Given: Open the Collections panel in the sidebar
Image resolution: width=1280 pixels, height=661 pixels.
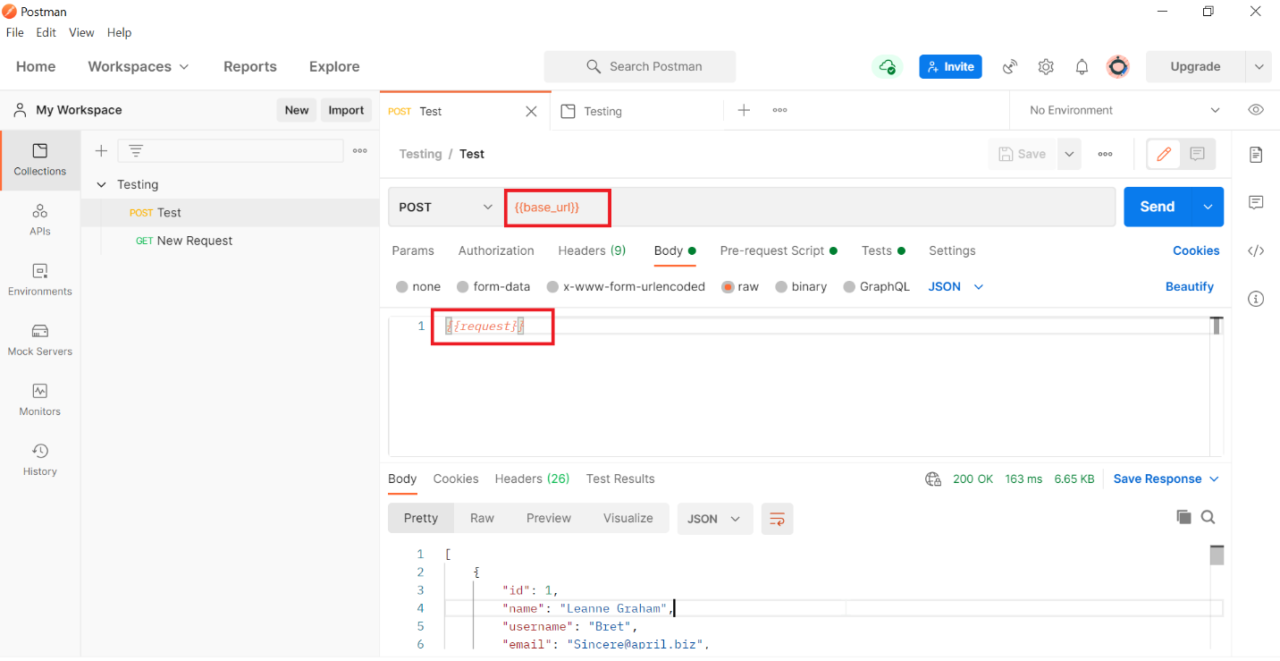Looking at the screenshot, I should (39, 160).
